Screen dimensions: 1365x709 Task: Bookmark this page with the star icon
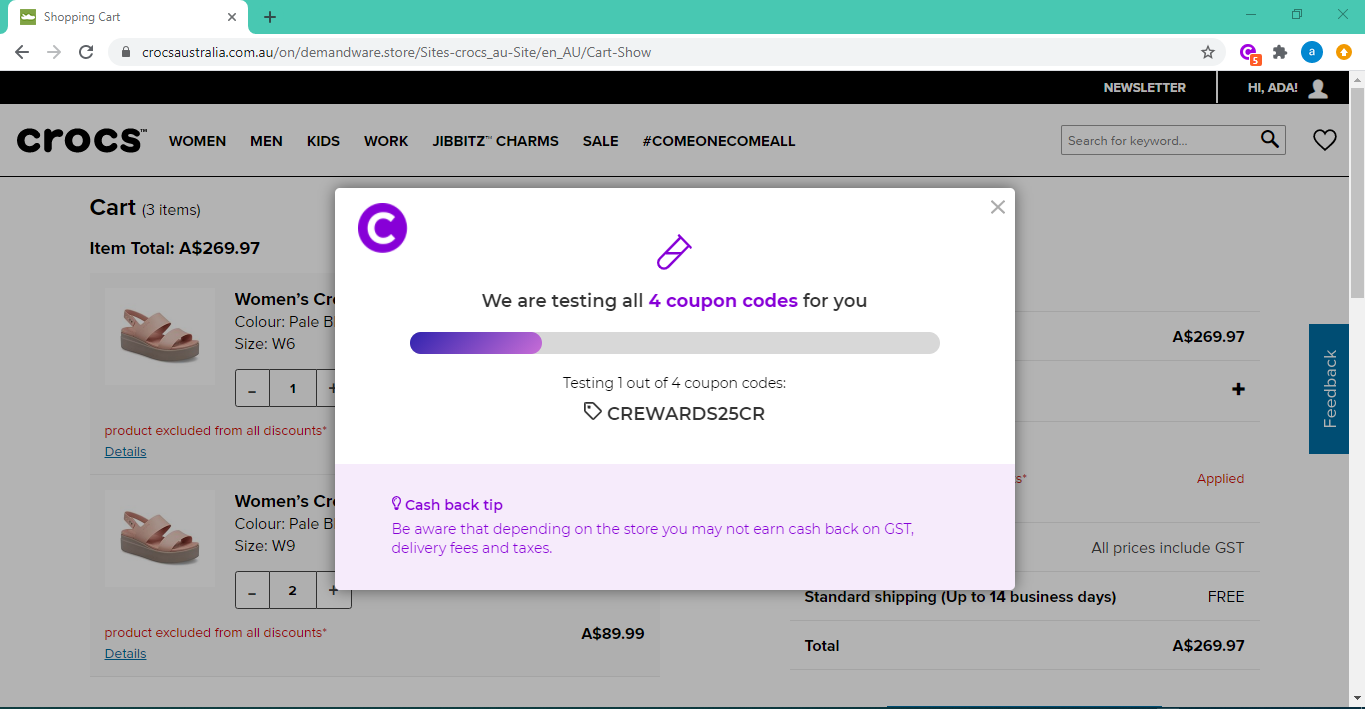[1207, 52]
